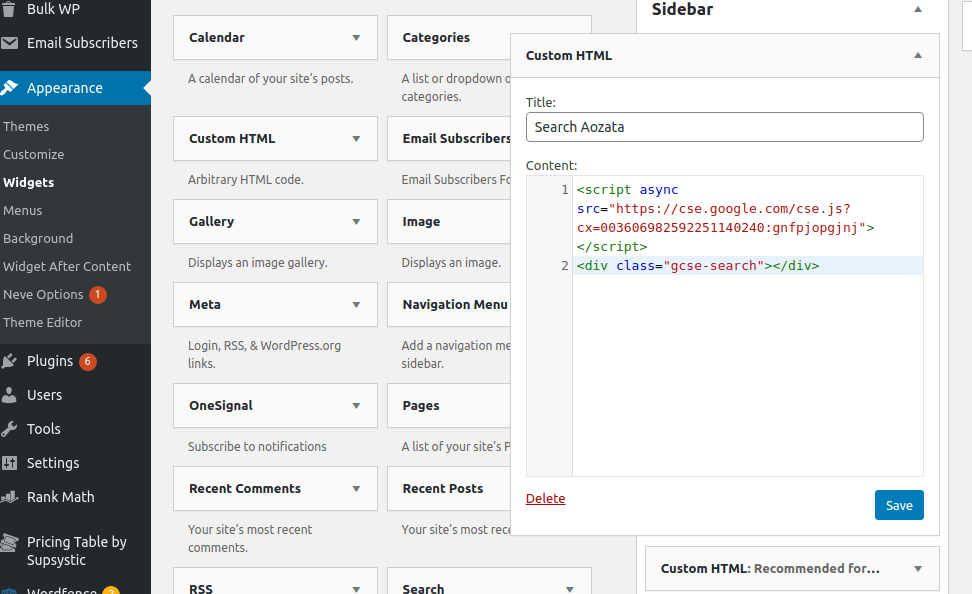
Task: Click the Appearance paintbrush icon
Action: pos(11,88)
